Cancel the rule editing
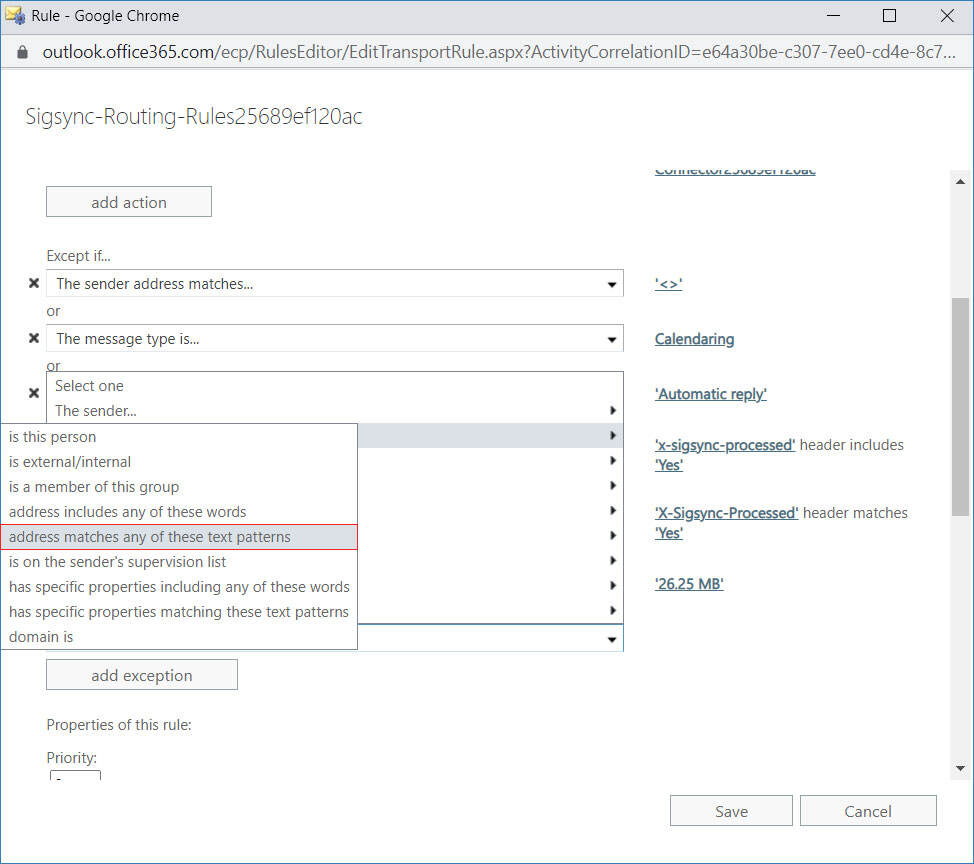The width and height of the screenshot is (974, 864). (867, 811)
